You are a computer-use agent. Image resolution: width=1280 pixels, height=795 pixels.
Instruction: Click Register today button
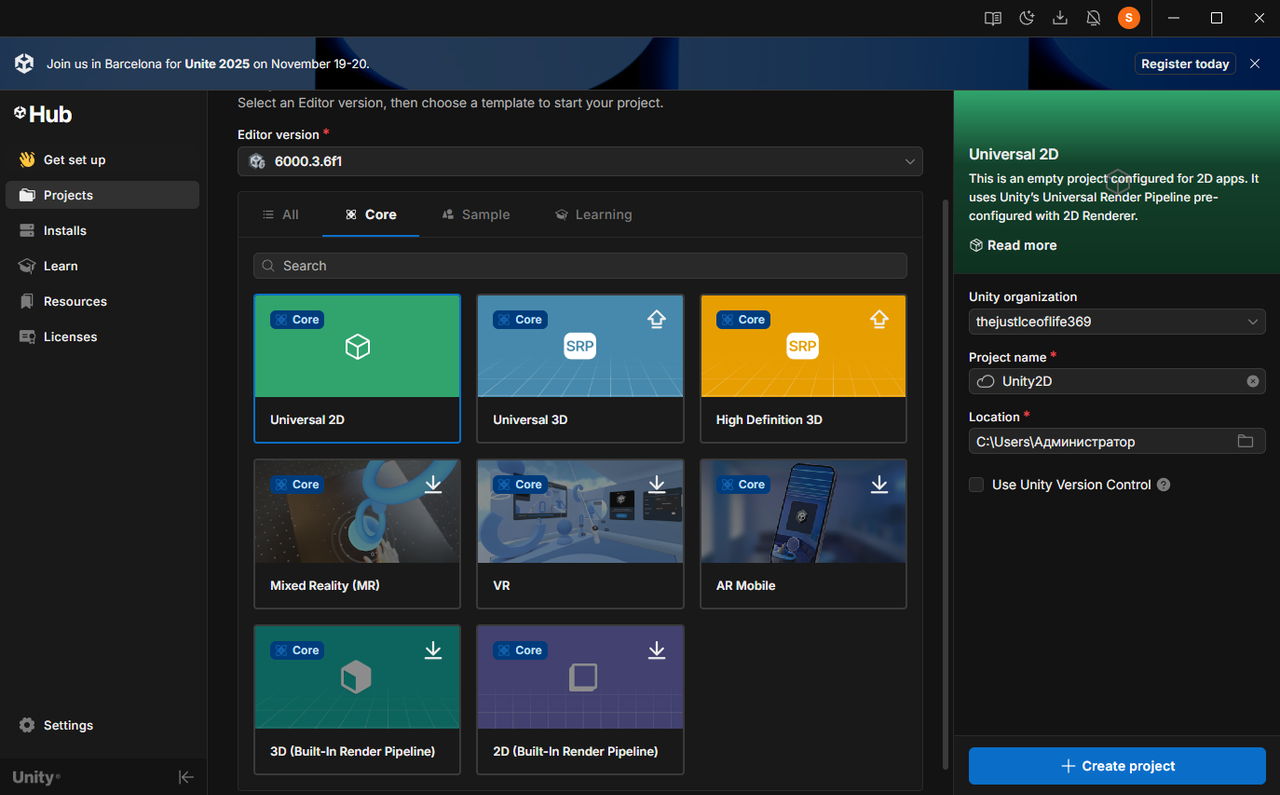click(1185, 64)
